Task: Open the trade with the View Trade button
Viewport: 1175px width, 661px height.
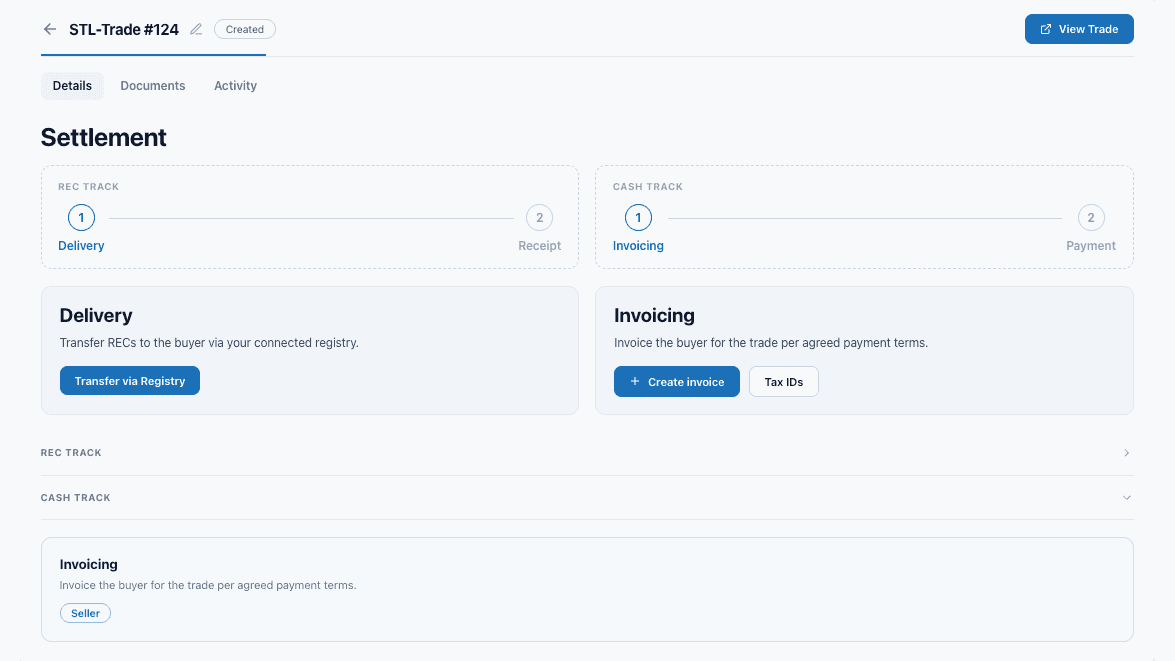Action: 1079,29
